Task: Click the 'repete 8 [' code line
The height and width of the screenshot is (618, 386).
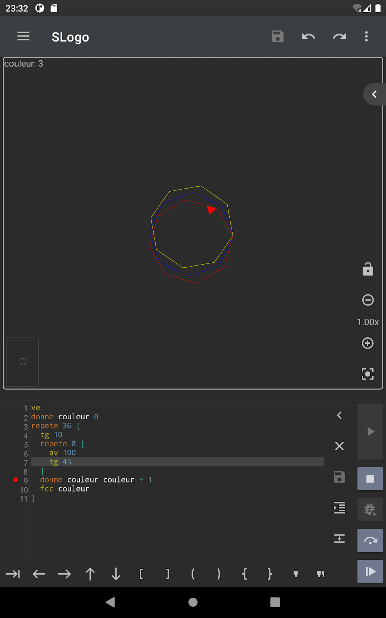Action: point(62,444)
